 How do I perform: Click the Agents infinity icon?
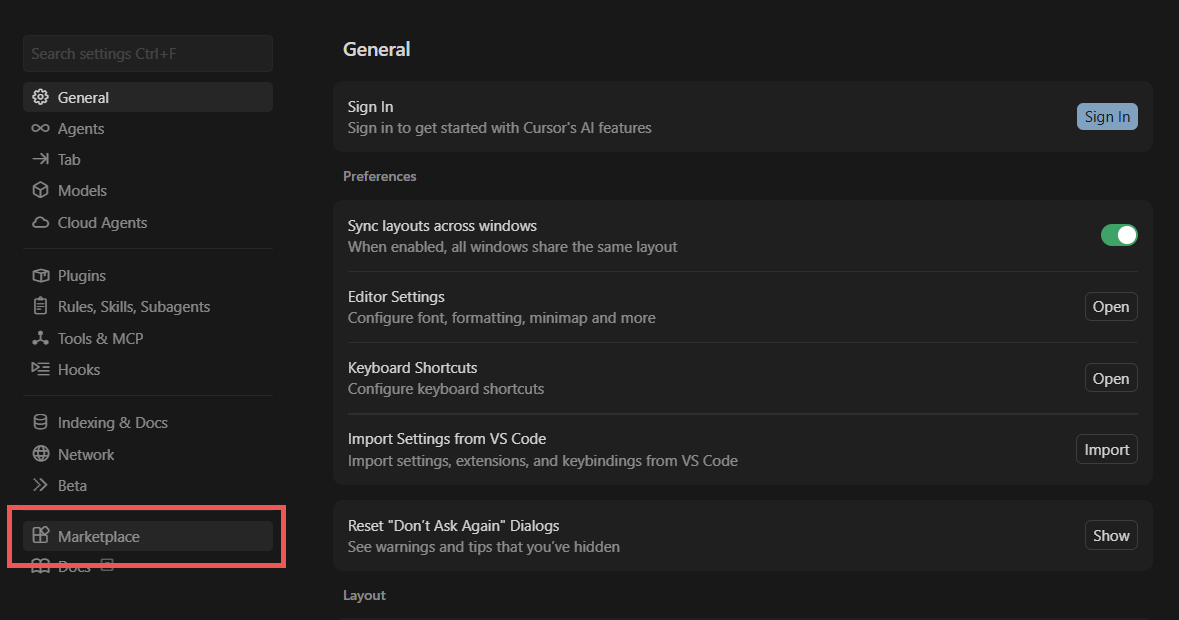(x=40, y=129)
